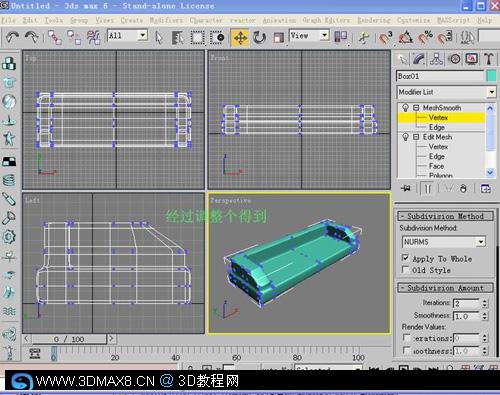Screen dimensions: 500x395
Task: Click the Smoothness spinner arrows
Action: pos(485,316)
